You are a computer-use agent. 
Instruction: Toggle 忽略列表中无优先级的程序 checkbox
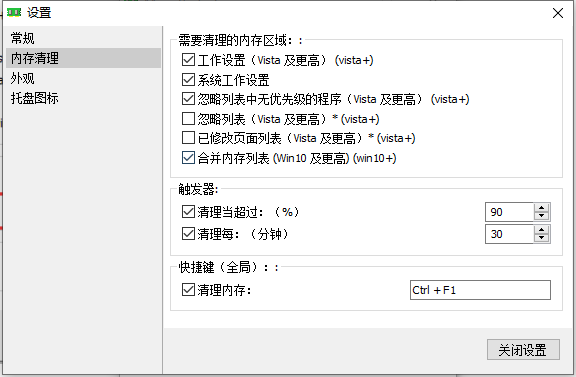(188, 99)
